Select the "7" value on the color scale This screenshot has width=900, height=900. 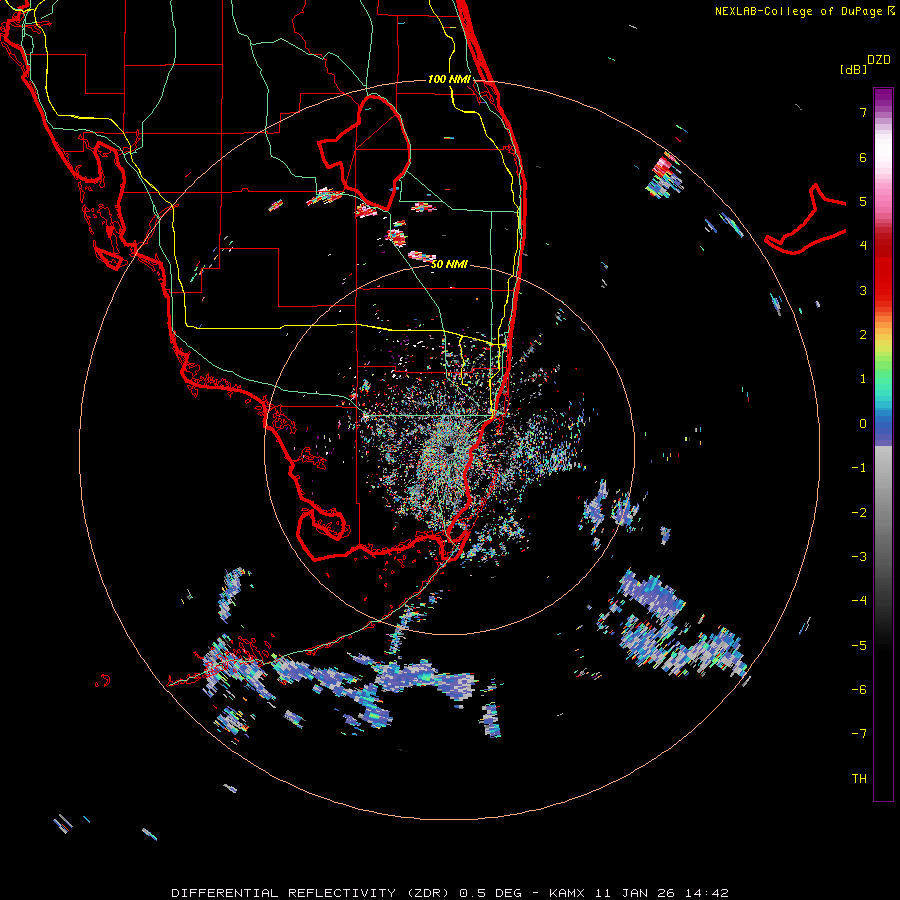click(x=863, y=112)
